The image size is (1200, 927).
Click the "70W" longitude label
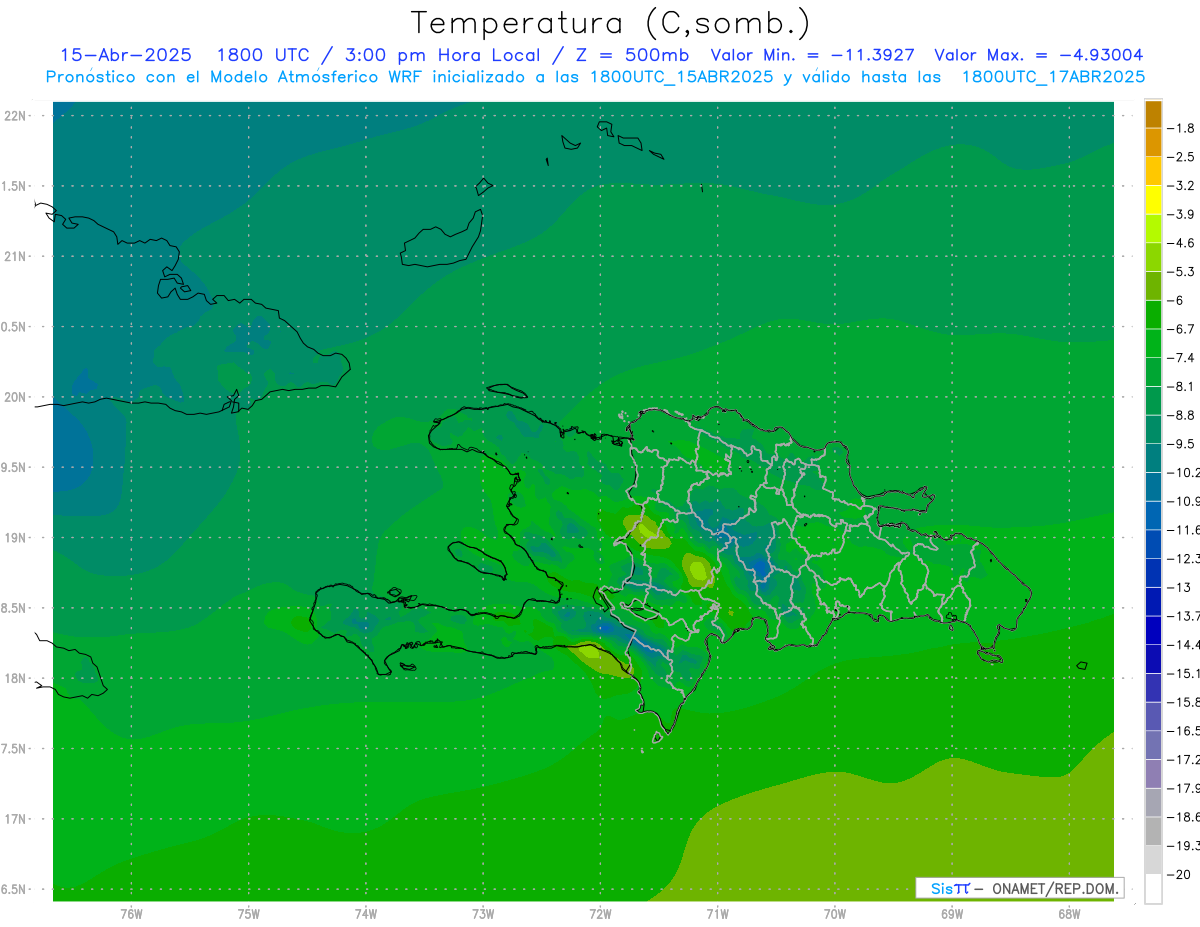(835, 913)
